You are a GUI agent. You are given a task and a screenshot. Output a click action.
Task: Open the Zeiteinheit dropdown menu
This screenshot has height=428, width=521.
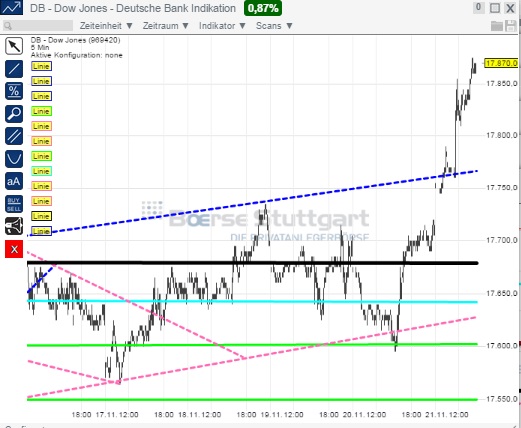tap(106, 26)
